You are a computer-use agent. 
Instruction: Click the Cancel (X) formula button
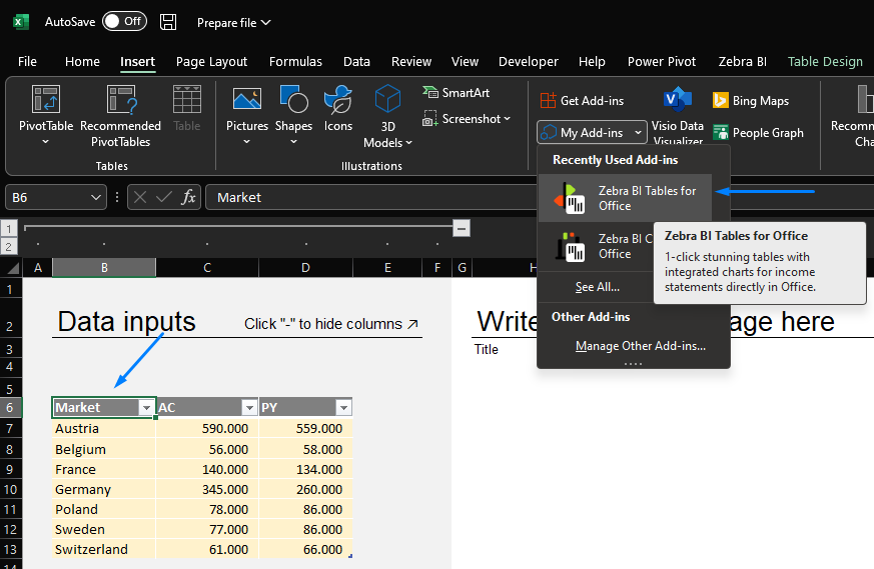(x=140, y=197)
